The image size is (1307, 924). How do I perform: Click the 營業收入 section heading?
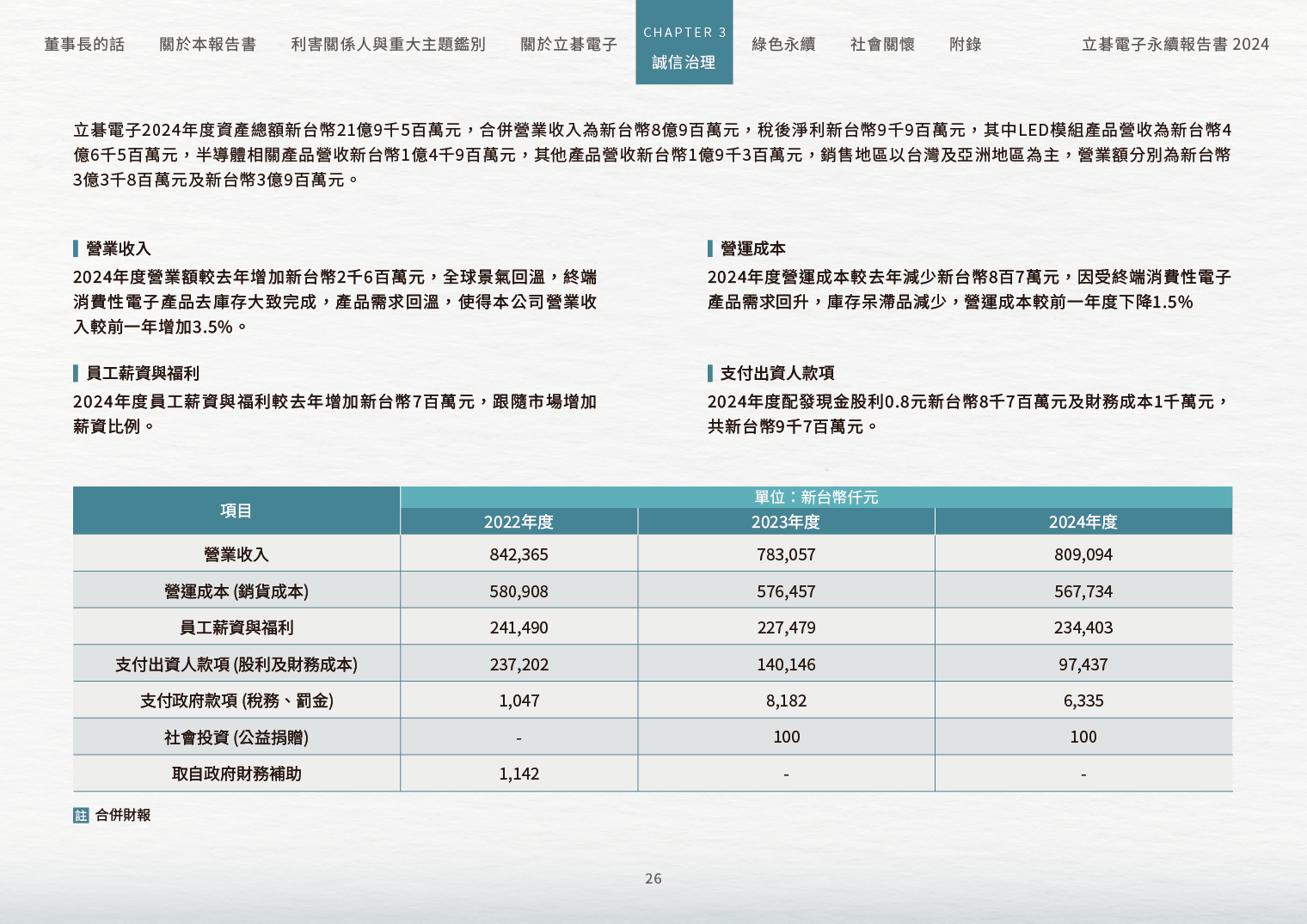click(x=119, y=248)
